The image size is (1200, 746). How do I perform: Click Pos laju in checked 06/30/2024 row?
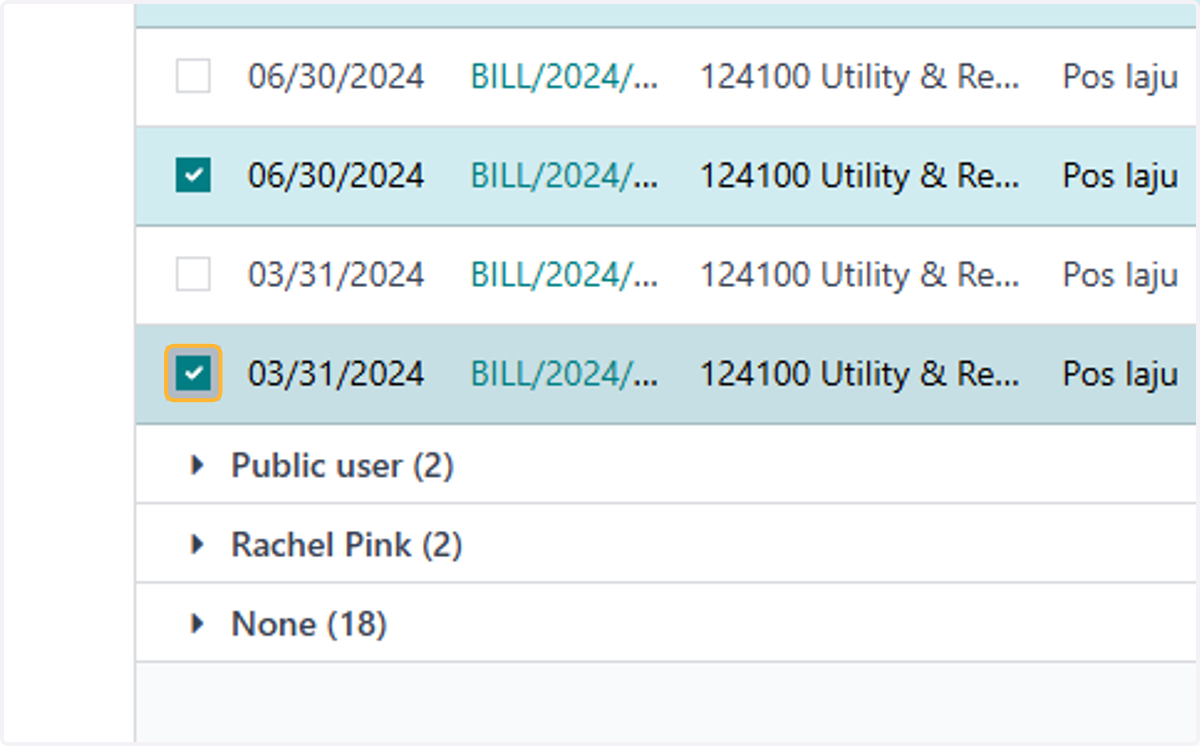coord(1120,177)
